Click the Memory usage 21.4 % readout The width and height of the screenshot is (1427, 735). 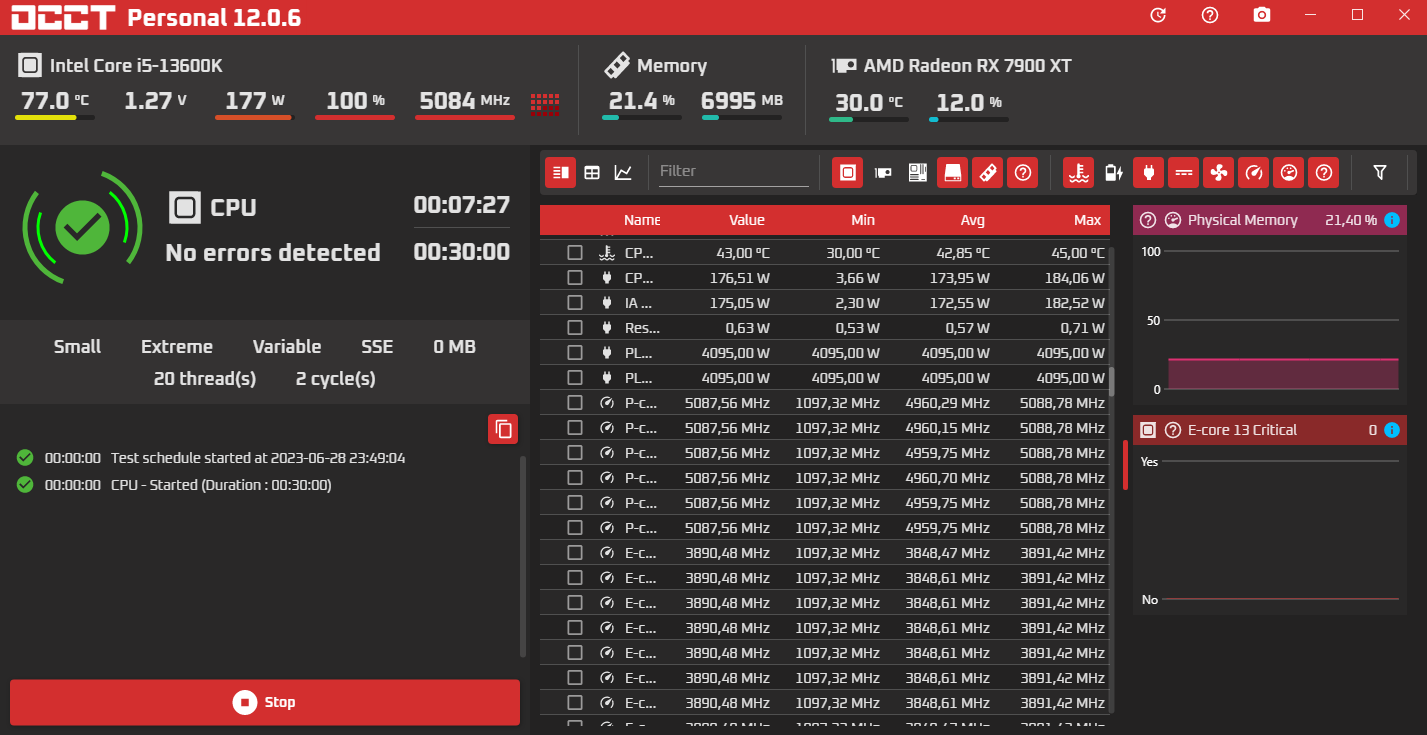coord(642,101)
